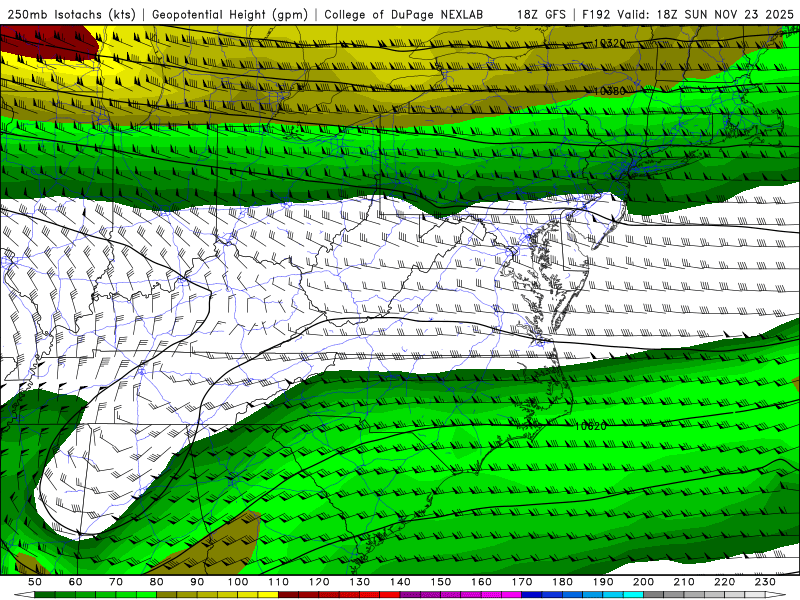Click the 220 kts legend label
Screen dimensions: 800x600
coord(724,582)
